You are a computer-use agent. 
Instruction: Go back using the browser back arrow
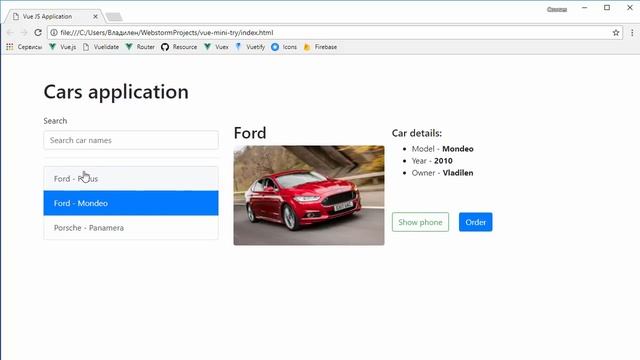pos(11,32)
